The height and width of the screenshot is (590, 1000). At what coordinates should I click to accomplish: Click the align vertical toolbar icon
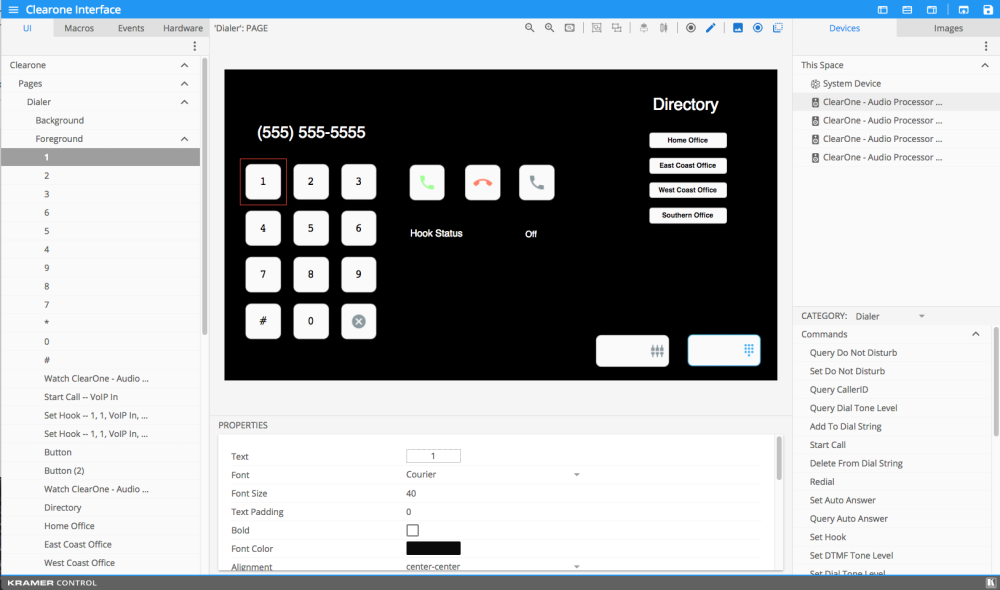(x=643, y=28)
